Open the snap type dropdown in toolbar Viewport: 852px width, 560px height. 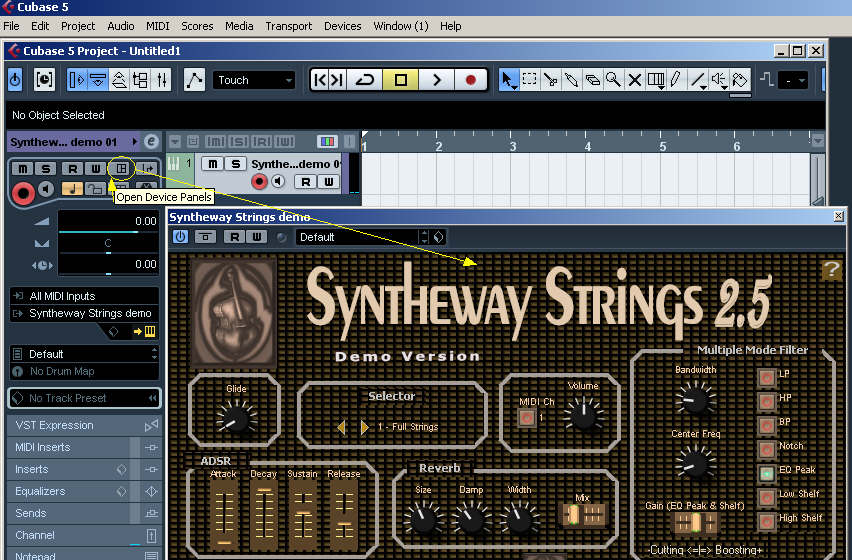pos(793,81)
